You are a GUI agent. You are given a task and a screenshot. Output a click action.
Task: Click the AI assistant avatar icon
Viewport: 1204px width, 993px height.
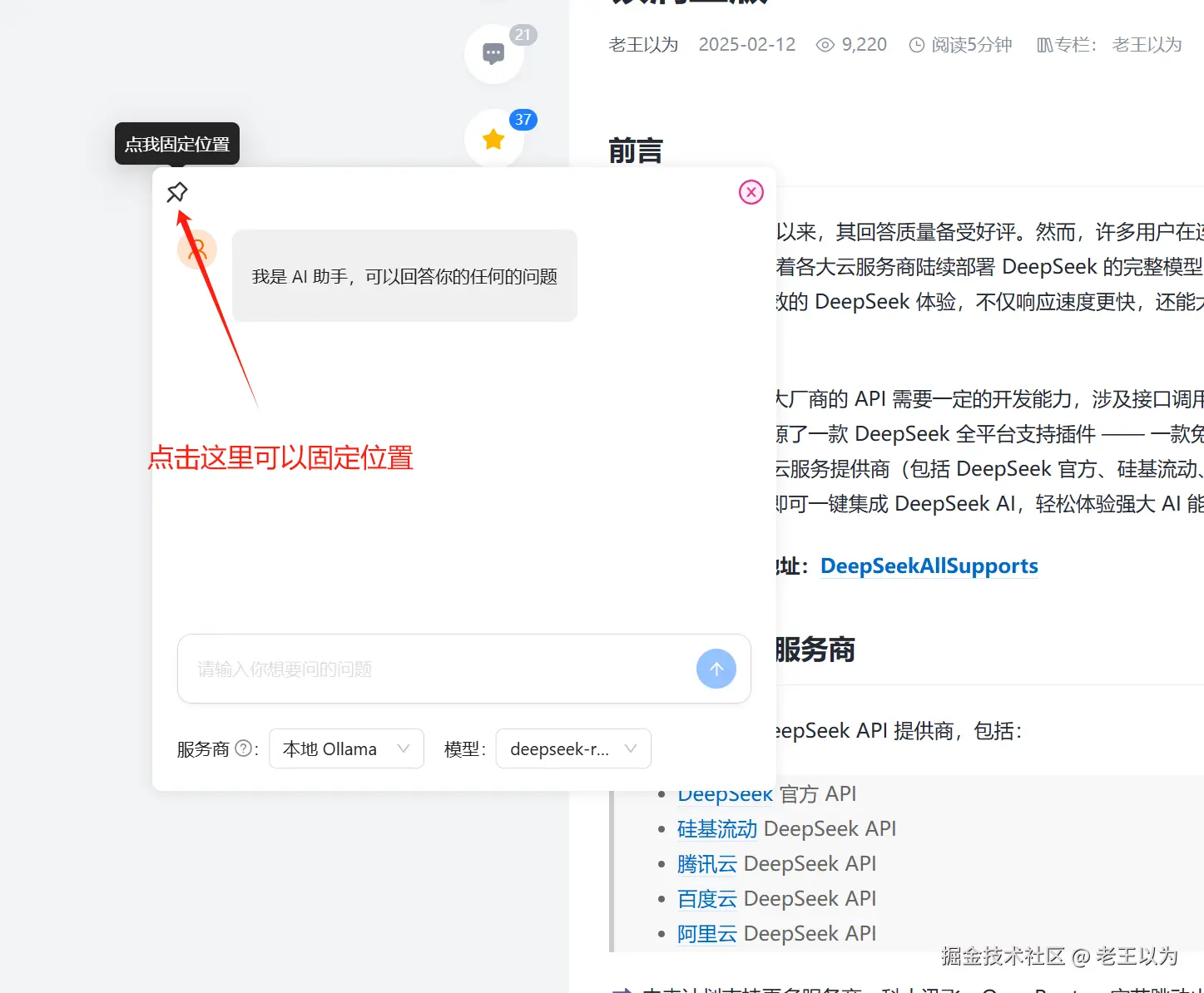coord(196,249)
